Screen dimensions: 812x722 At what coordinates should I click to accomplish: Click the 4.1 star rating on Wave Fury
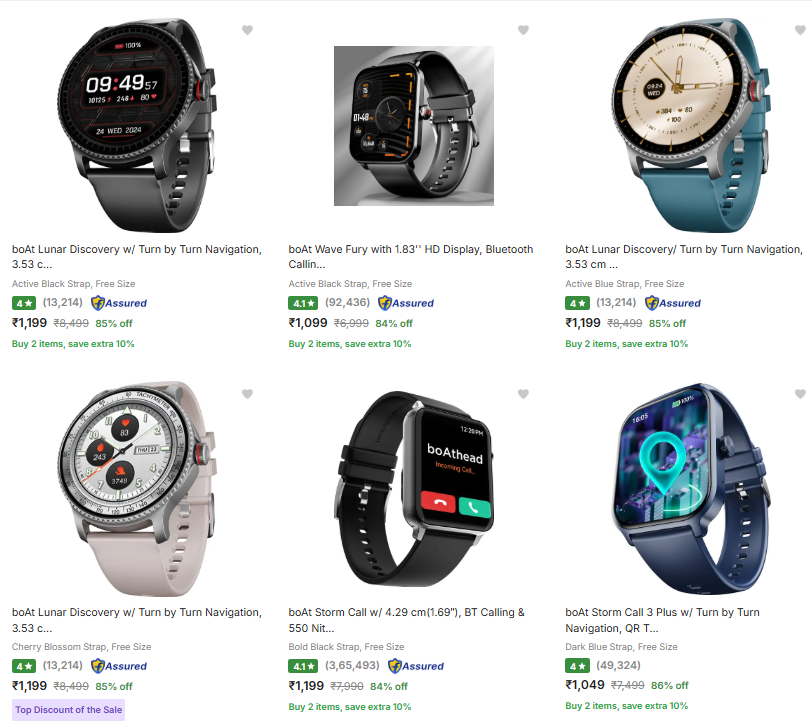pos(303,304)
